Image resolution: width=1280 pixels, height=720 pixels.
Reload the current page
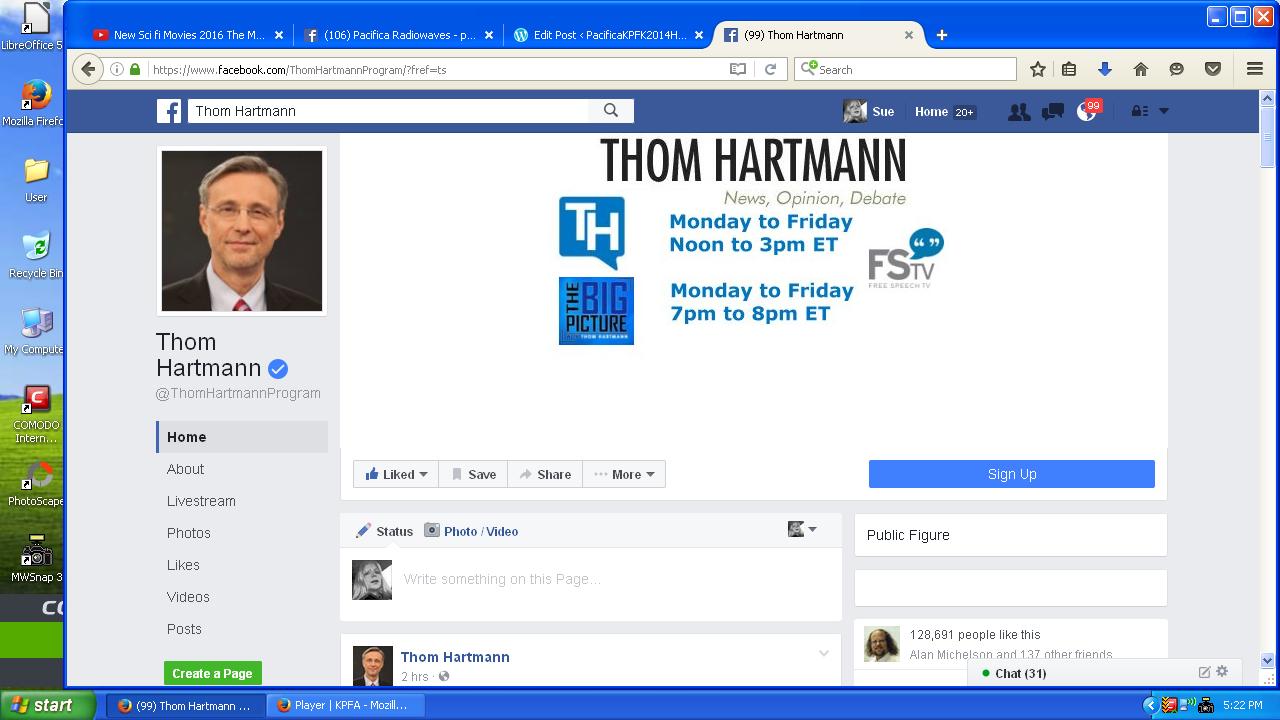point(770,69)
